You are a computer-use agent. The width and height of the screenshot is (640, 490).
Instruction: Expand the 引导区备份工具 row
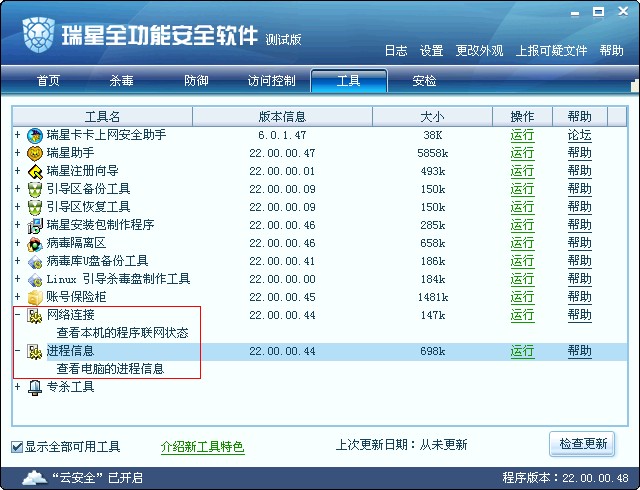(18, 188)
